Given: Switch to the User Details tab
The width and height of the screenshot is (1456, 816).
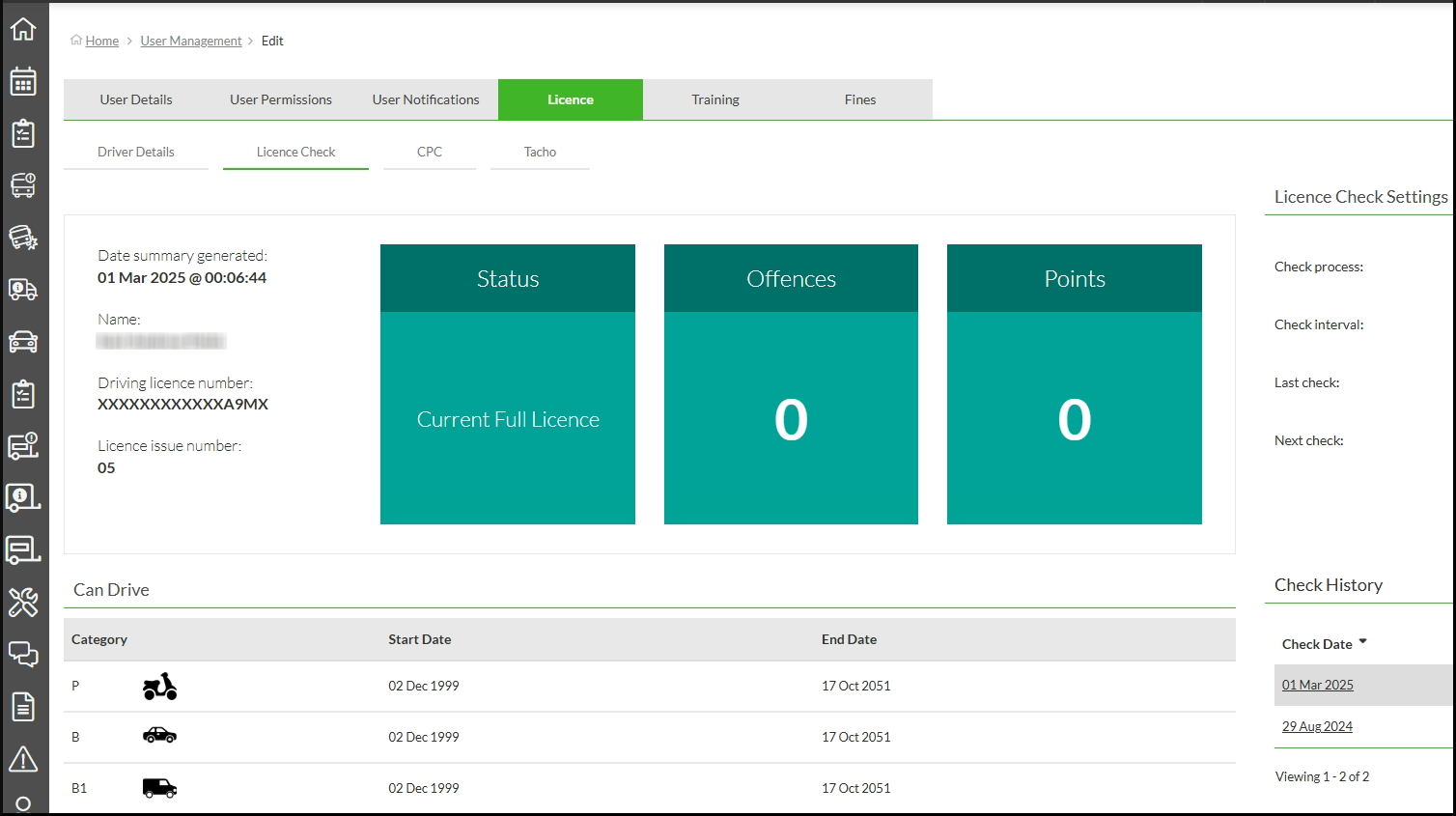Looking at the screenshot, I should point(136,99).
